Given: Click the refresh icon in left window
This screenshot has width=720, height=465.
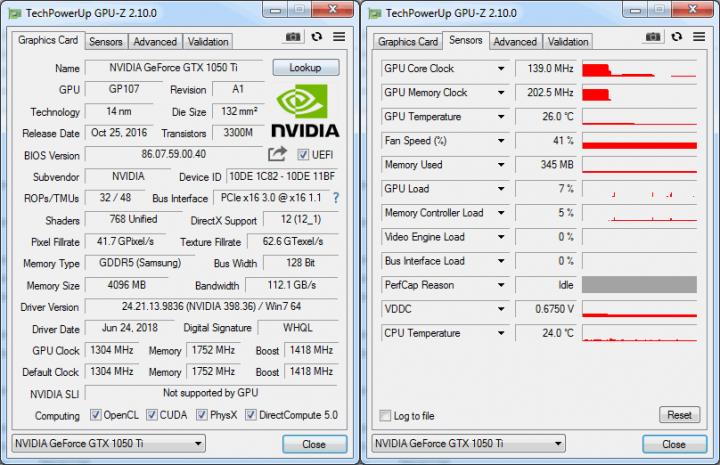Looking at the screenshot, I should pyautogui.click(x=316, y=37).
